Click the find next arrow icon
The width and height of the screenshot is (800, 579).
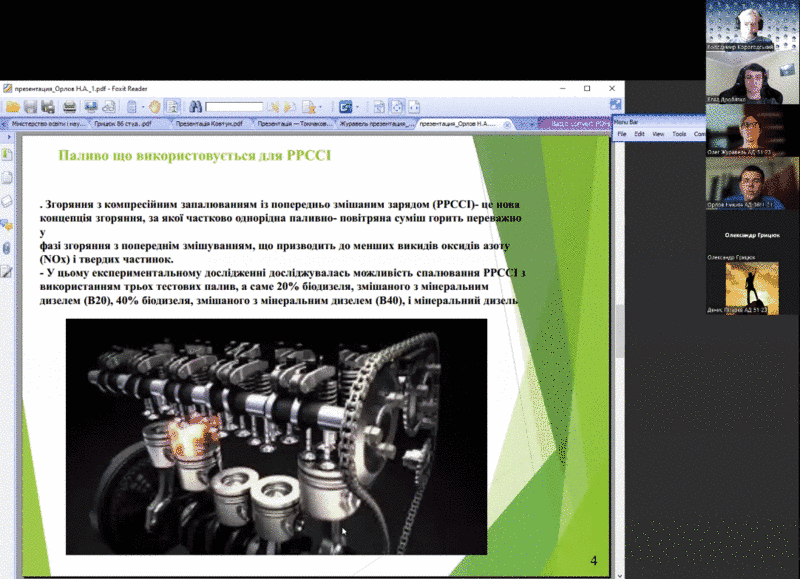(x=290, y=107)
